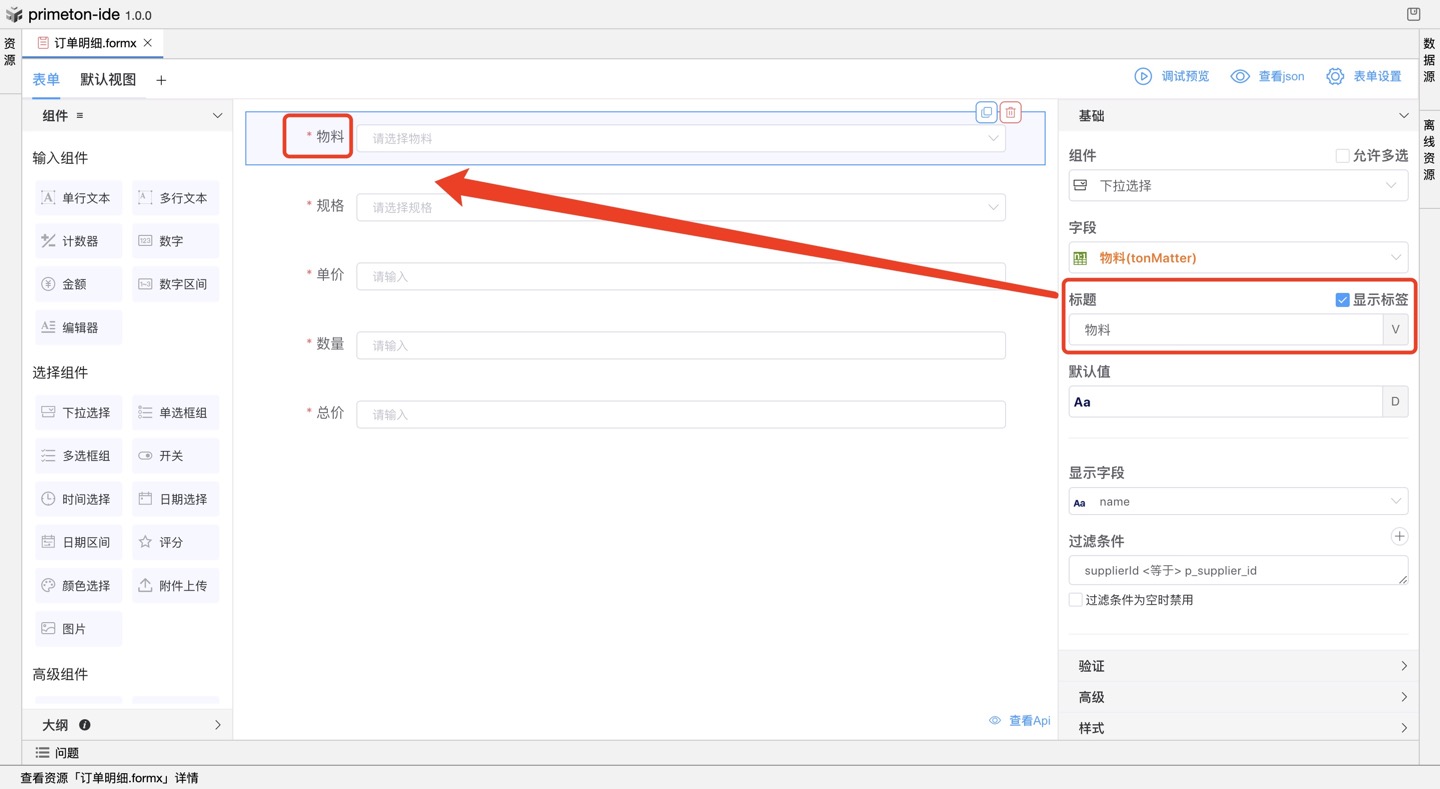Image resolution: width=1440 pixels, height=789 pixels.
Task: Switch to the 默认视图 tab
Action: point(108,80)
